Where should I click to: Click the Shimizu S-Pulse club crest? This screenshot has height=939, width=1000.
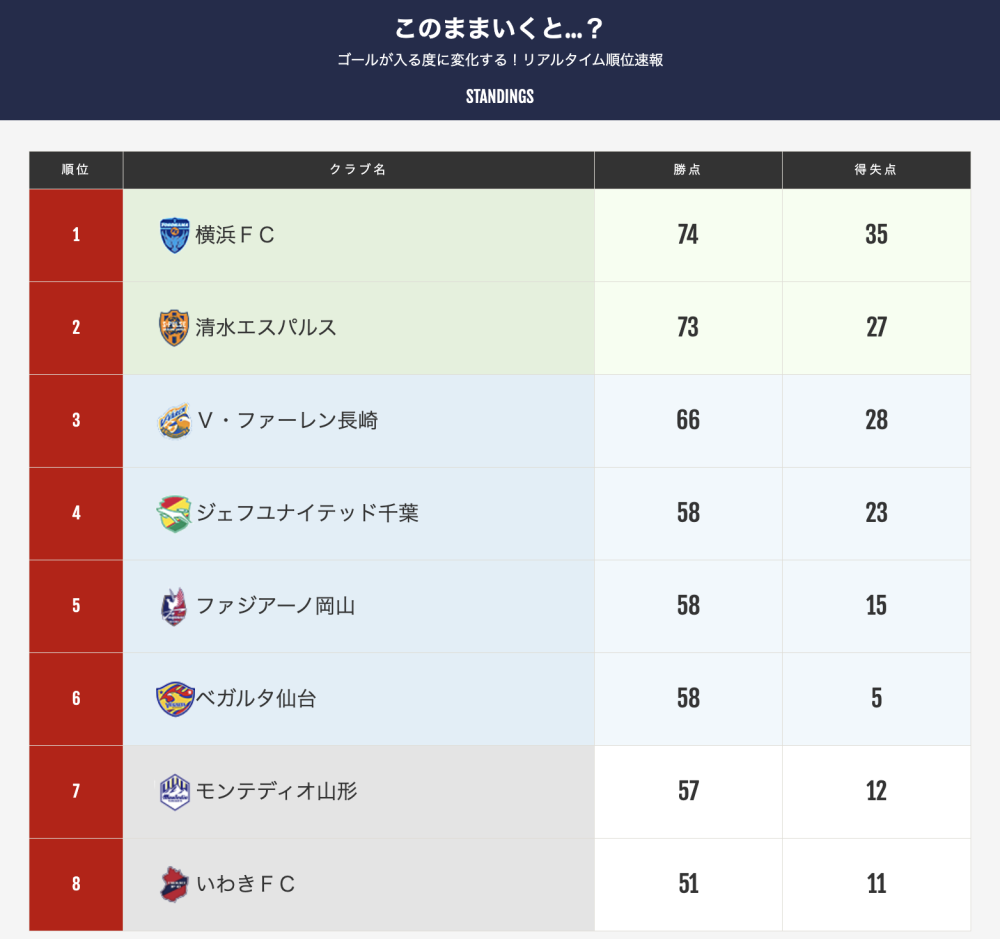[174, 328]
